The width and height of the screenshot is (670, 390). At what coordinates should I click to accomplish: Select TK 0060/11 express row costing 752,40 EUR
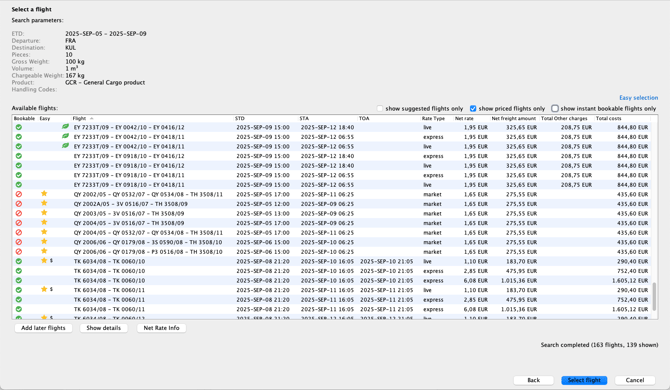[332, 299]
